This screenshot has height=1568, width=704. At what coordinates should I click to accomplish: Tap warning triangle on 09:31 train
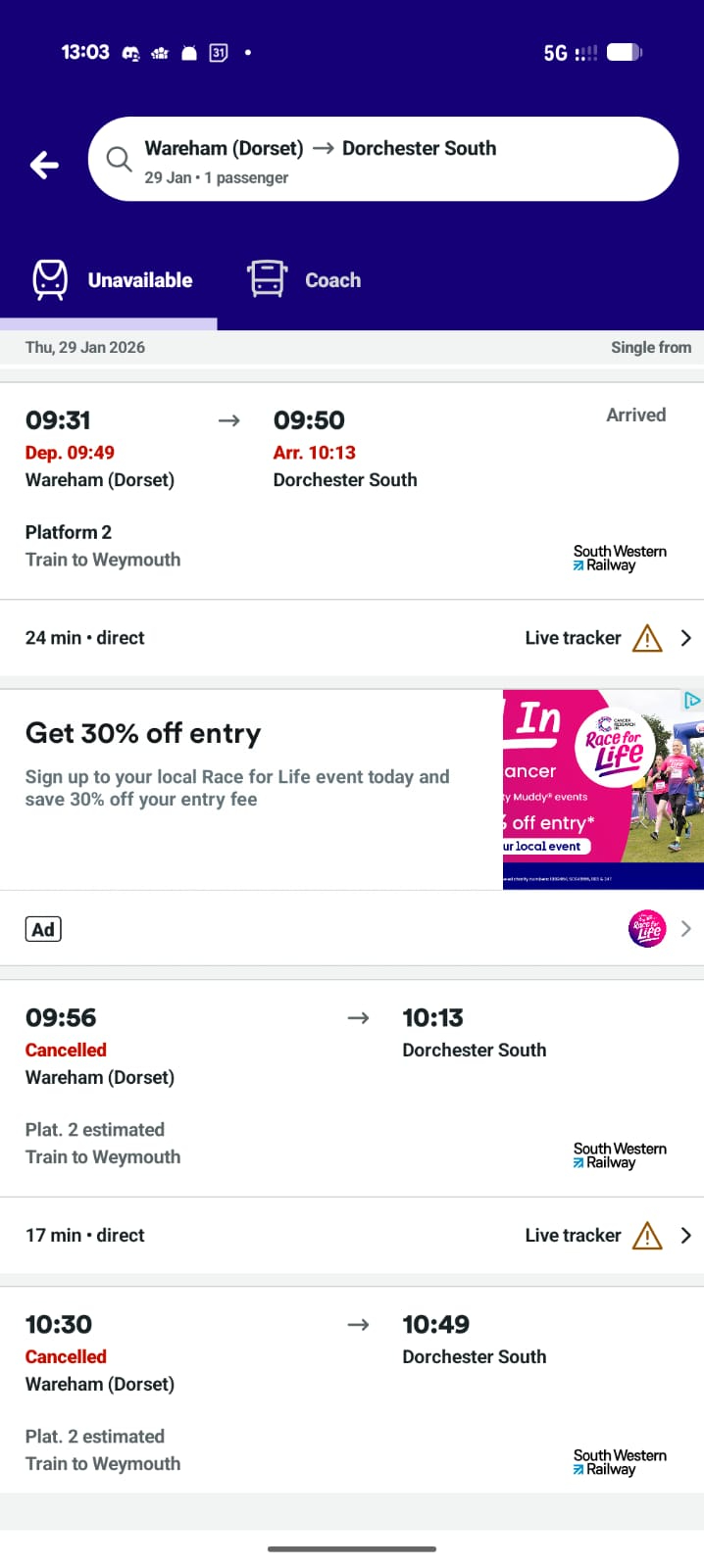[x=647, y=638]
